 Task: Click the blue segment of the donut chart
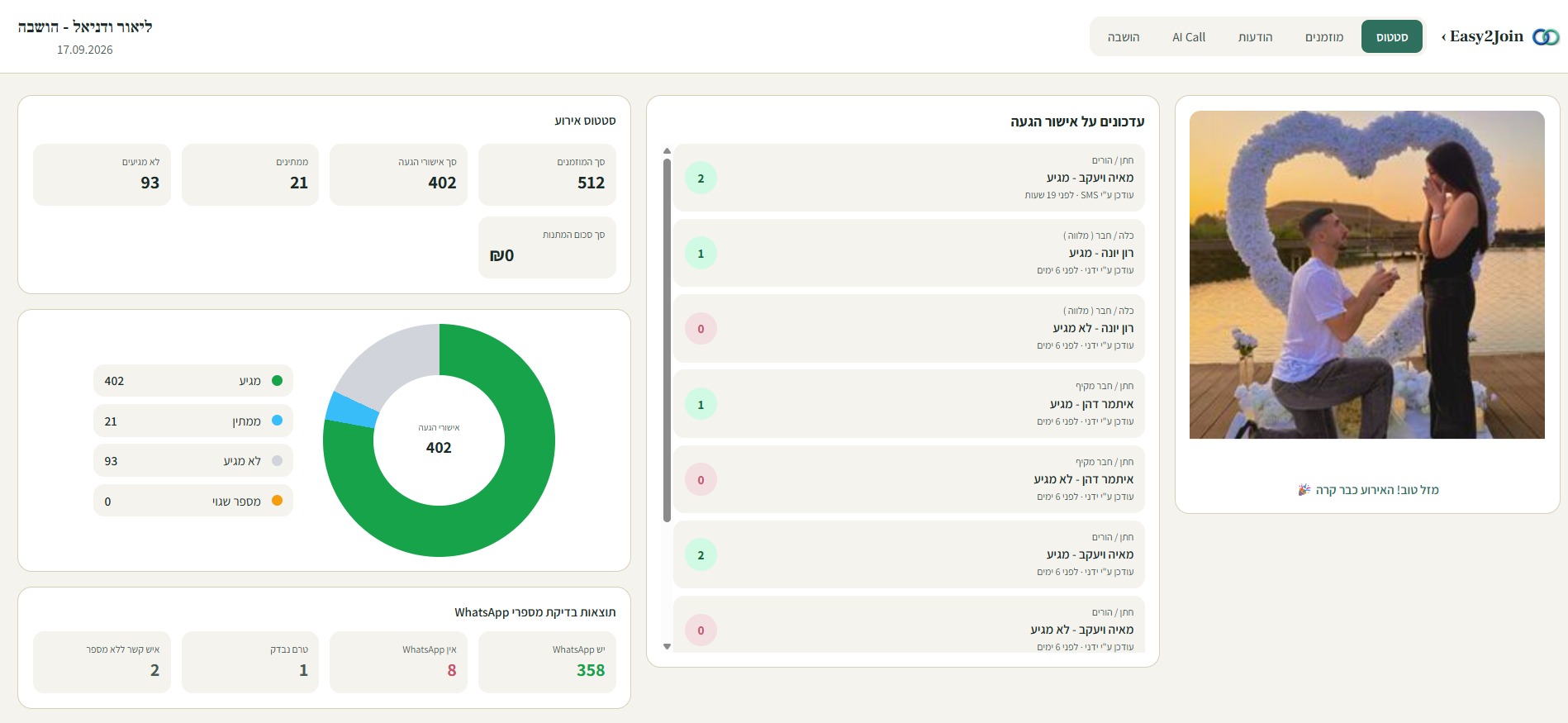tap(351, 410)
